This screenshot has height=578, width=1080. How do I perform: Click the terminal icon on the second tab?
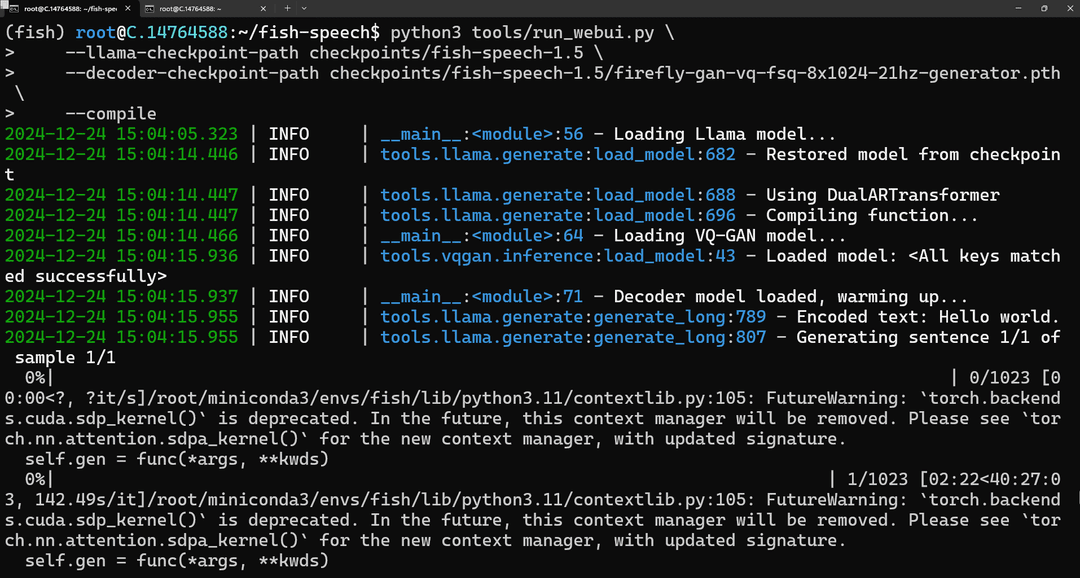click(149, 8)
